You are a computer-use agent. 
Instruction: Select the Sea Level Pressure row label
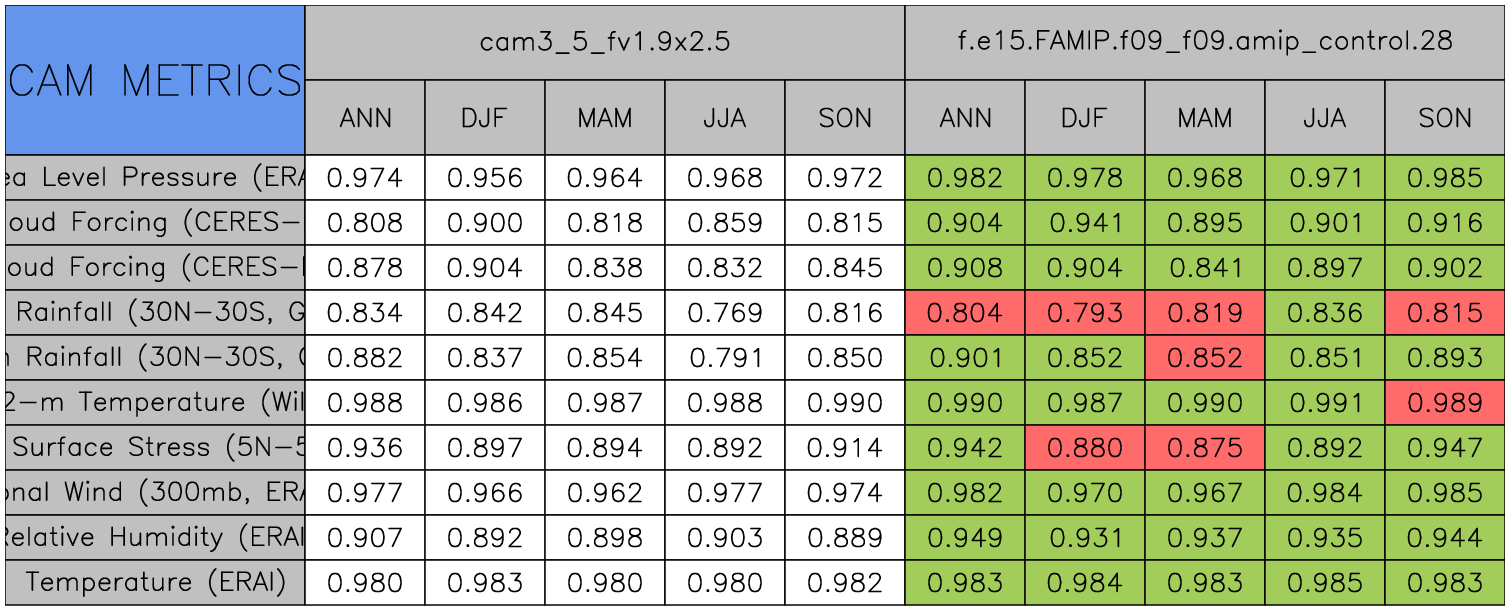(155, 178)
